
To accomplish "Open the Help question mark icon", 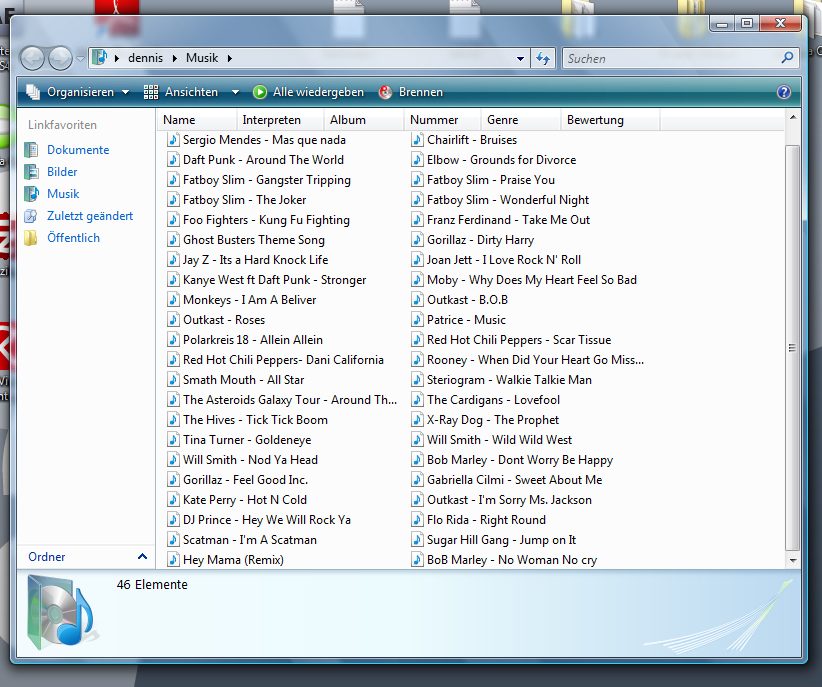I will pos(784,92).
